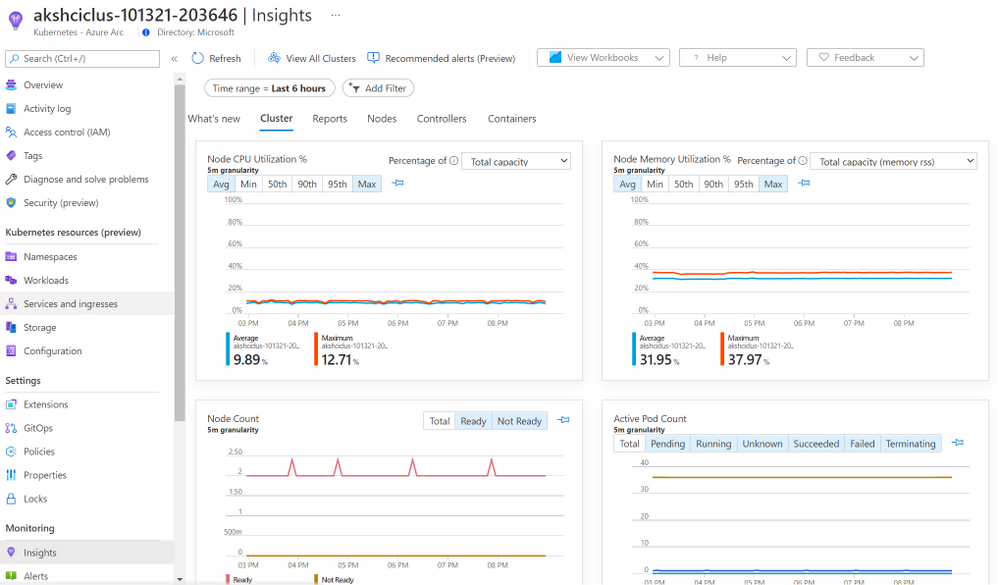Toggle Terminating in Active Pod Count

[911, 444]
